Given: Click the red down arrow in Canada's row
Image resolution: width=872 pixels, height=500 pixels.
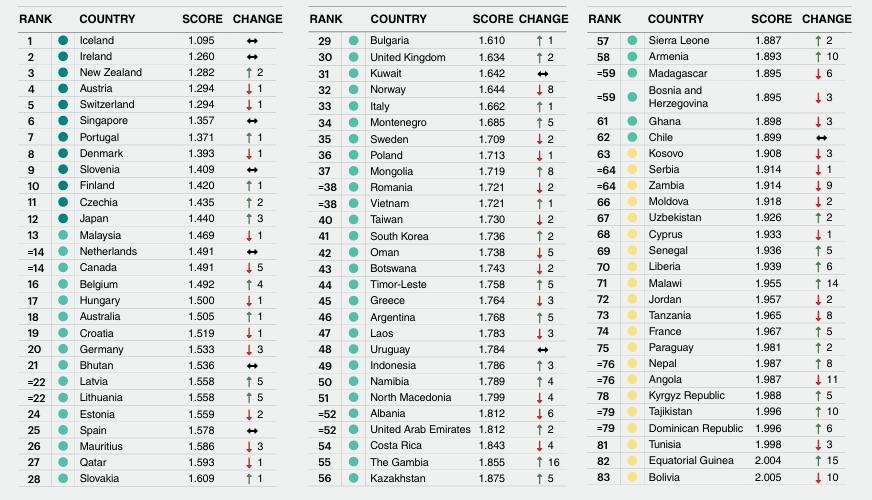Looking at the screenshot, I should click(x=248, y=268).
